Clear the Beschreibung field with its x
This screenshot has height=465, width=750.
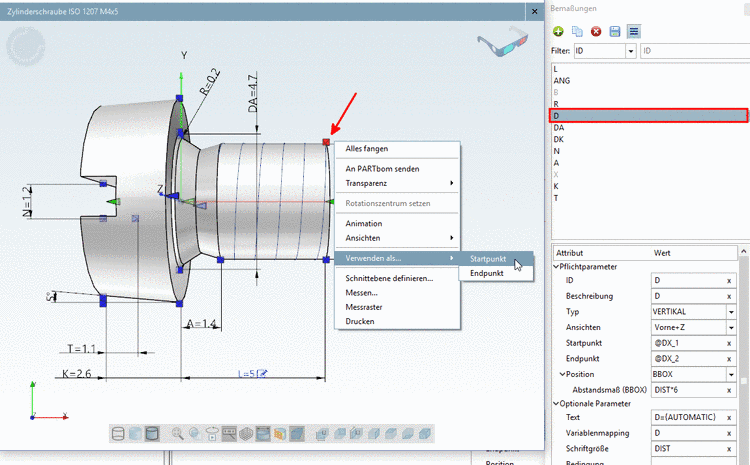(x=729, y=297)
